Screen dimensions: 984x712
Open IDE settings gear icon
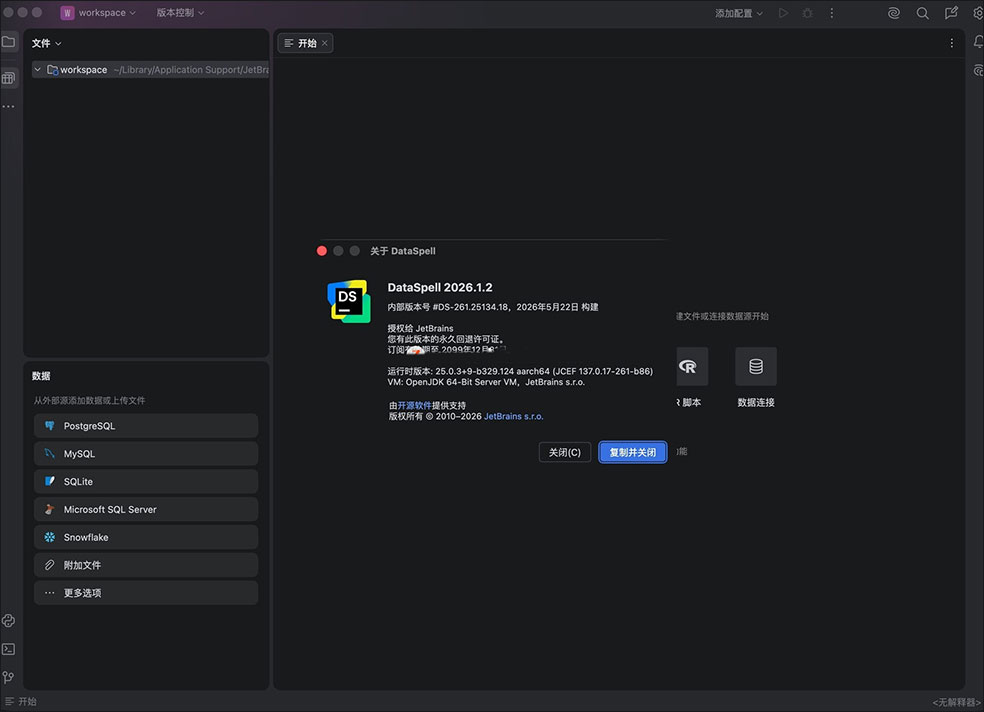[978, 13]
